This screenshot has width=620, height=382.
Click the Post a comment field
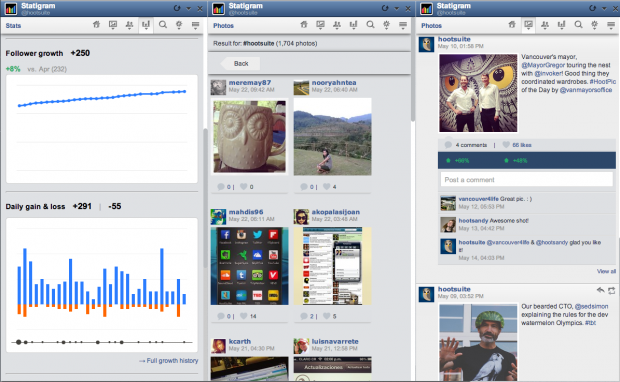pyautogui.click(x=527, y=180)
